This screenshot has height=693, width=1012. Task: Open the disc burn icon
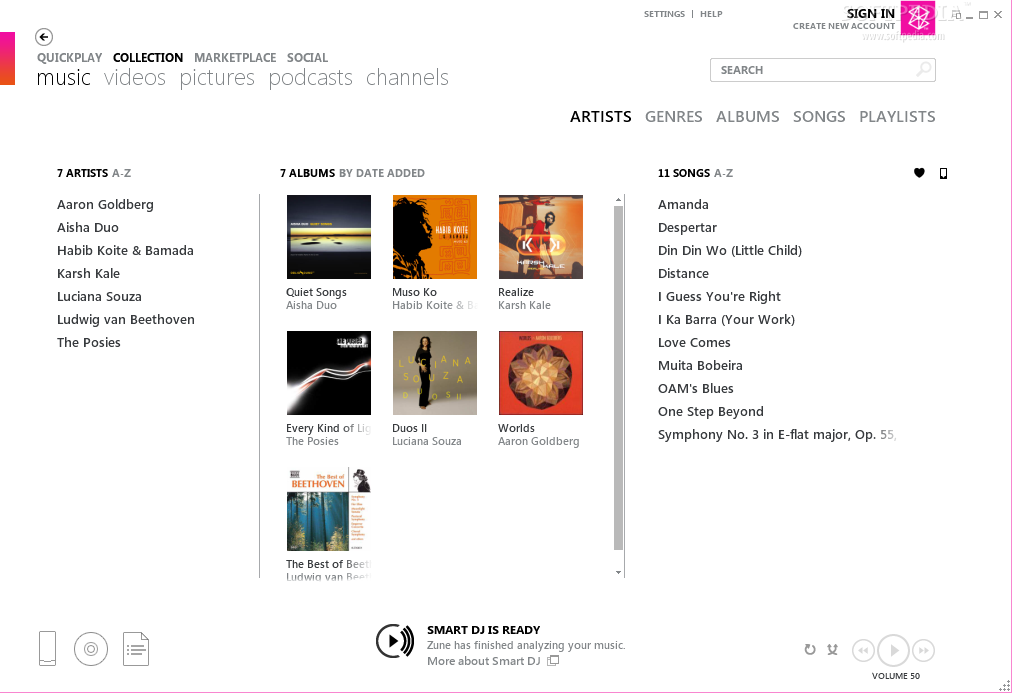click(91, 649)
